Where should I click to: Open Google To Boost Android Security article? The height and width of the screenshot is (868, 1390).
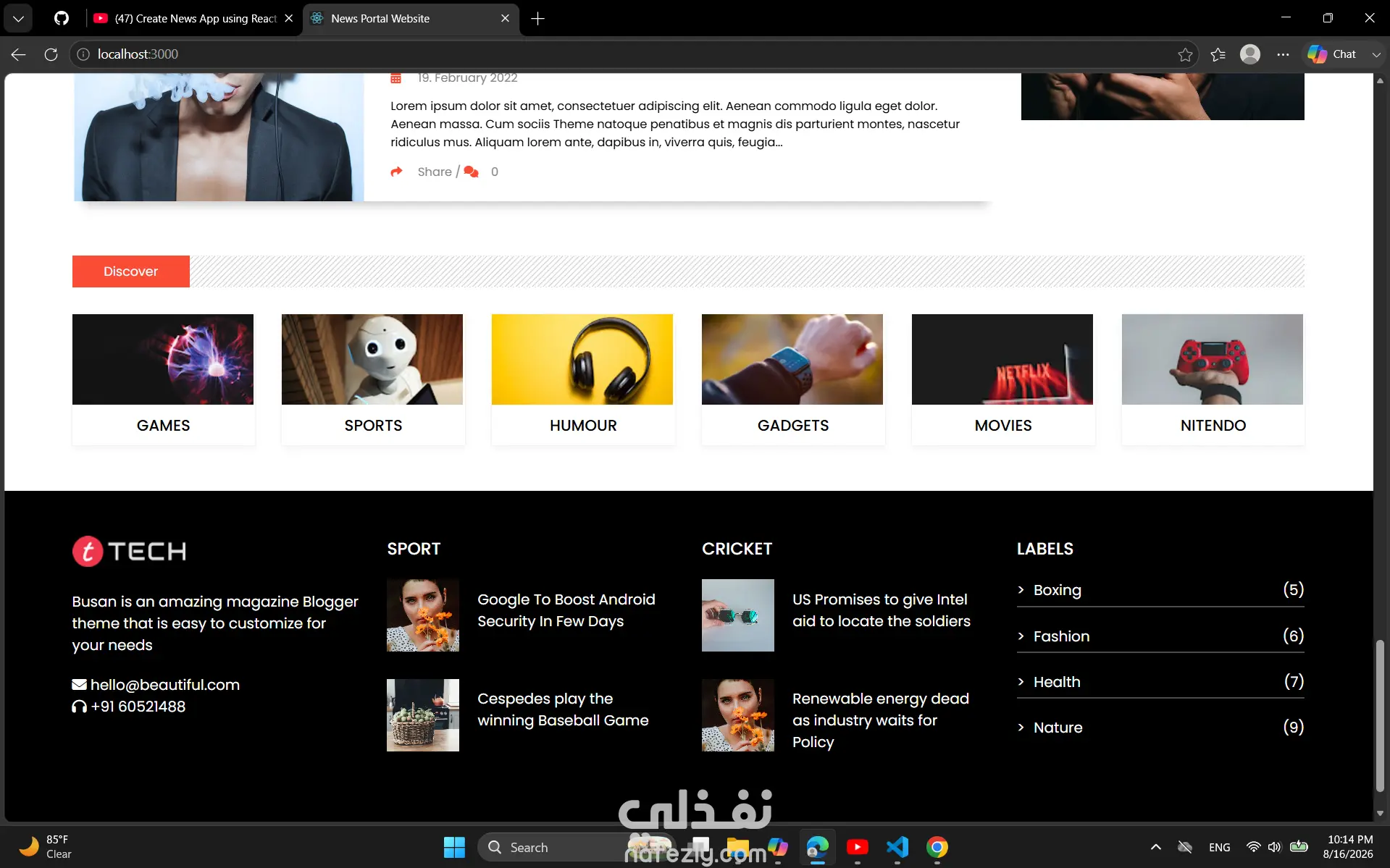point(566,610)
